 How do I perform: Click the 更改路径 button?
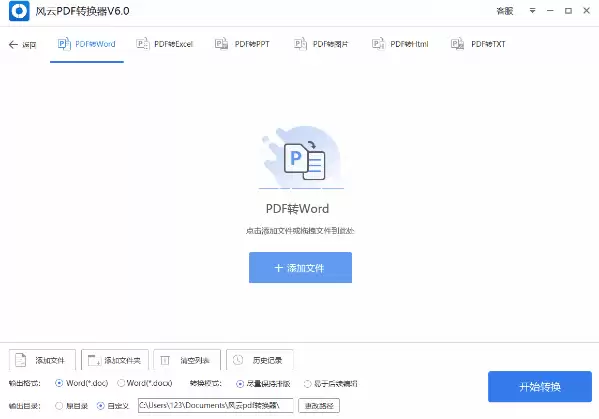[319, 405]
